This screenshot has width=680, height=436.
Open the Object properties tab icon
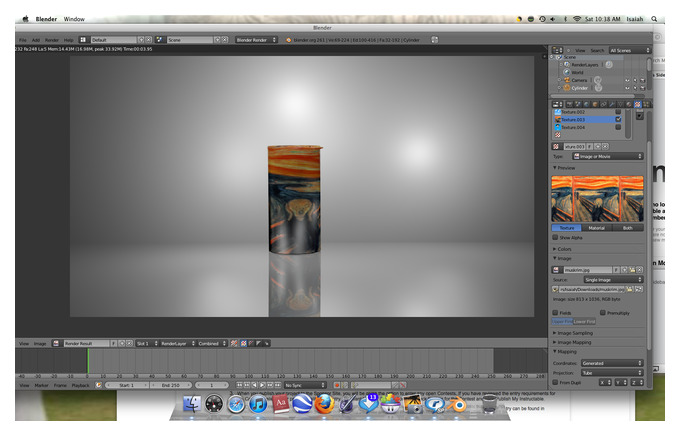(595, 104)
